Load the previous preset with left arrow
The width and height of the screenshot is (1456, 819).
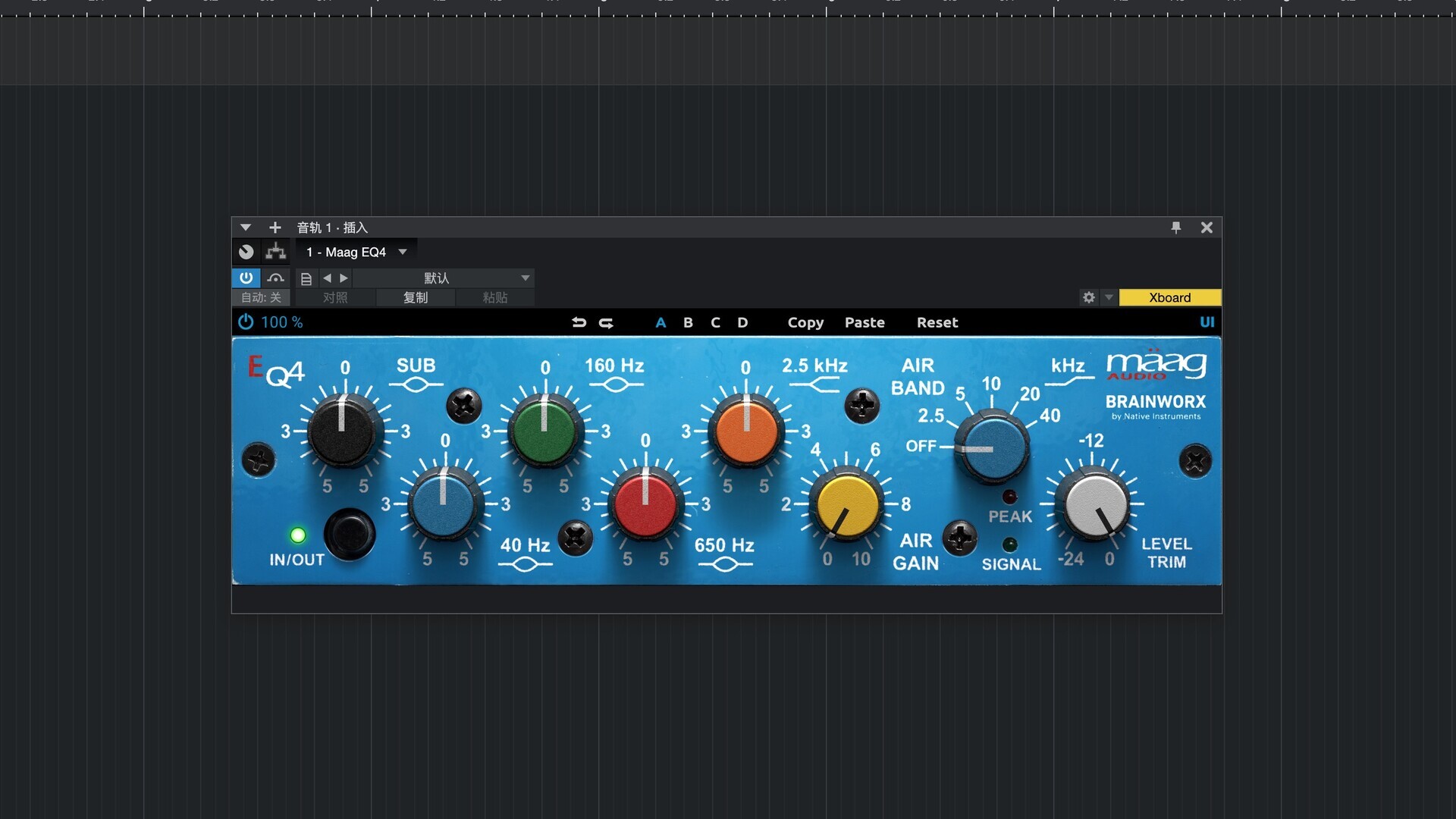tap(327, 278)
